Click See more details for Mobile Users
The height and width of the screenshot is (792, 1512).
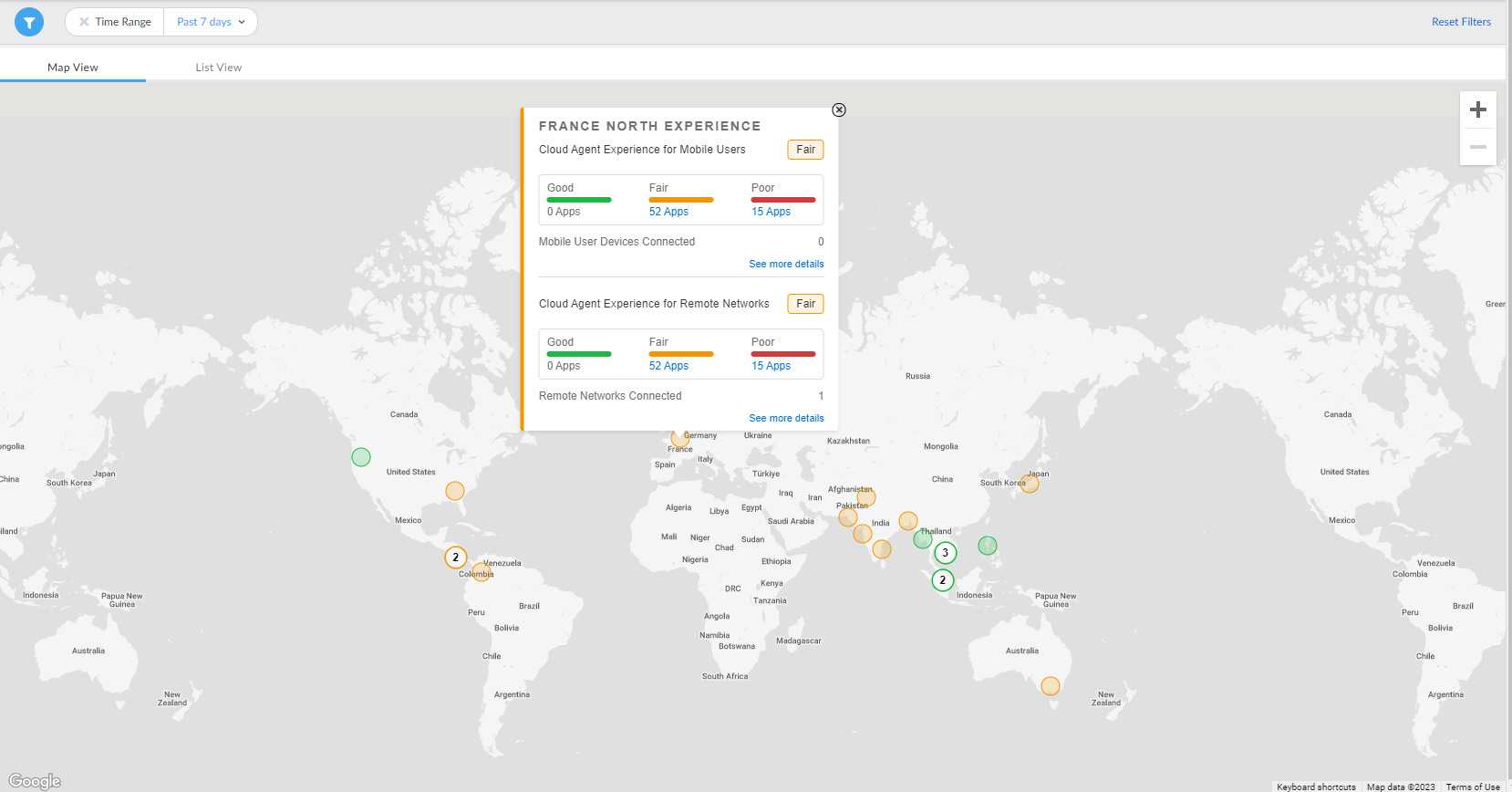coord(786,264)
